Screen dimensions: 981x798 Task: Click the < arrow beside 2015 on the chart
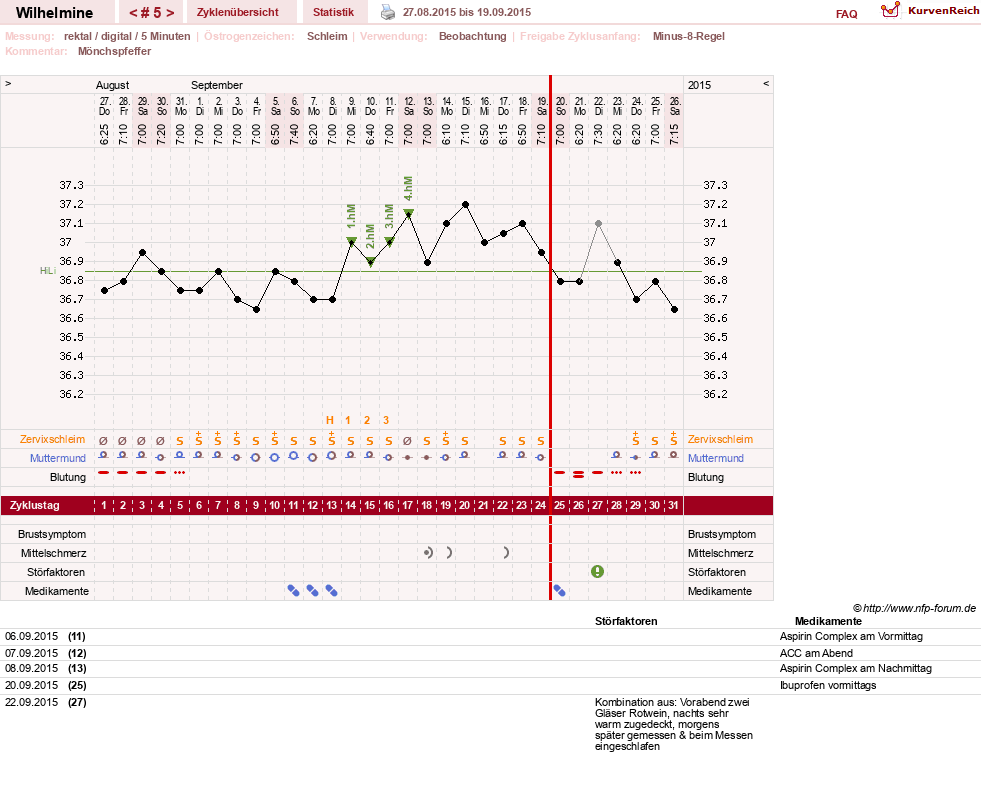[x=766, y=83]
